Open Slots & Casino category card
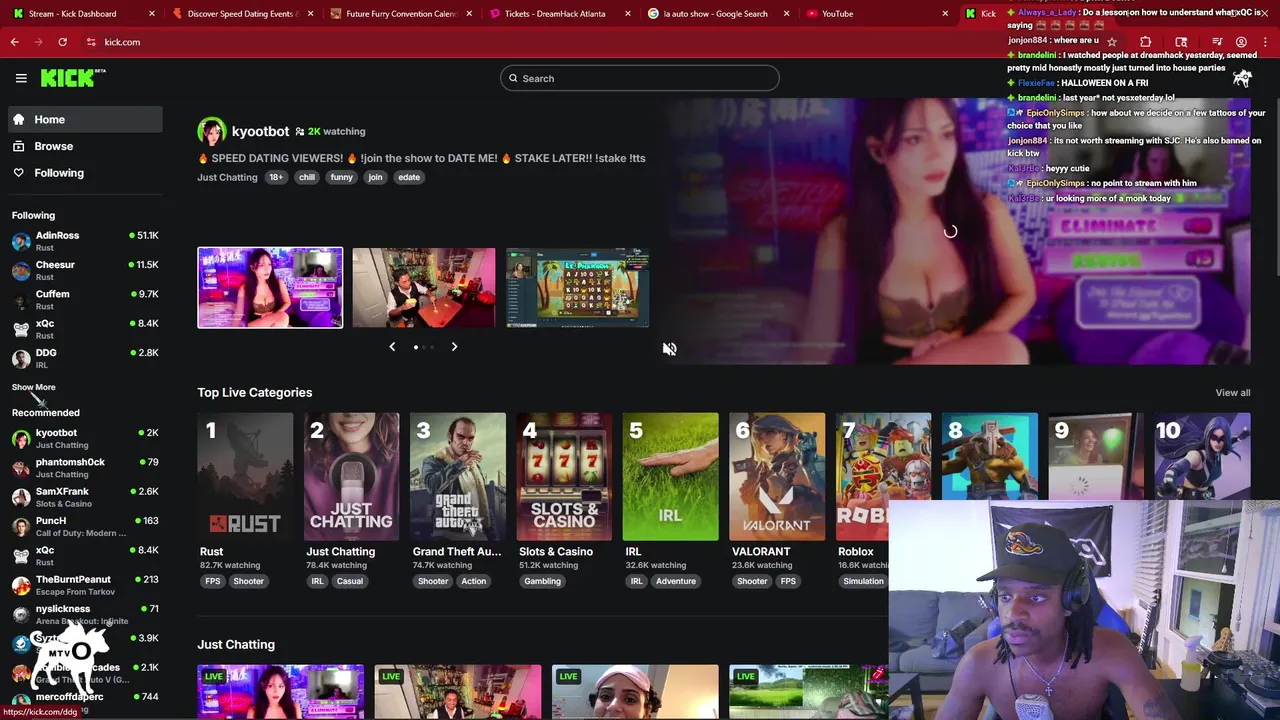Image resolution: width=1280 pixels, height=720 pixels. (564, 477)
